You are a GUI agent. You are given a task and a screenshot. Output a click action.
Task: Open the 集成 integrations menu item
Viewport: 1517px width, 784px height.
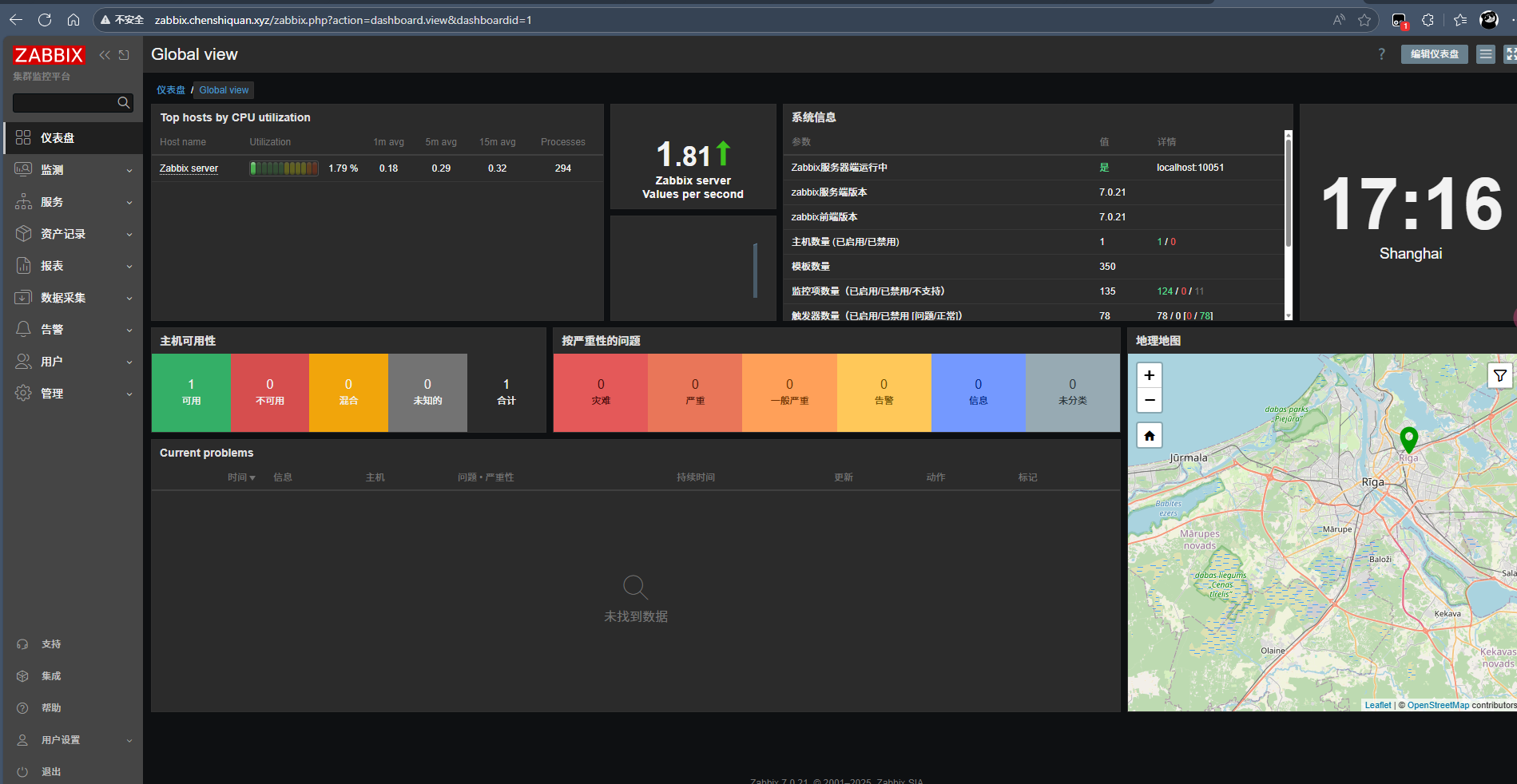73,676
